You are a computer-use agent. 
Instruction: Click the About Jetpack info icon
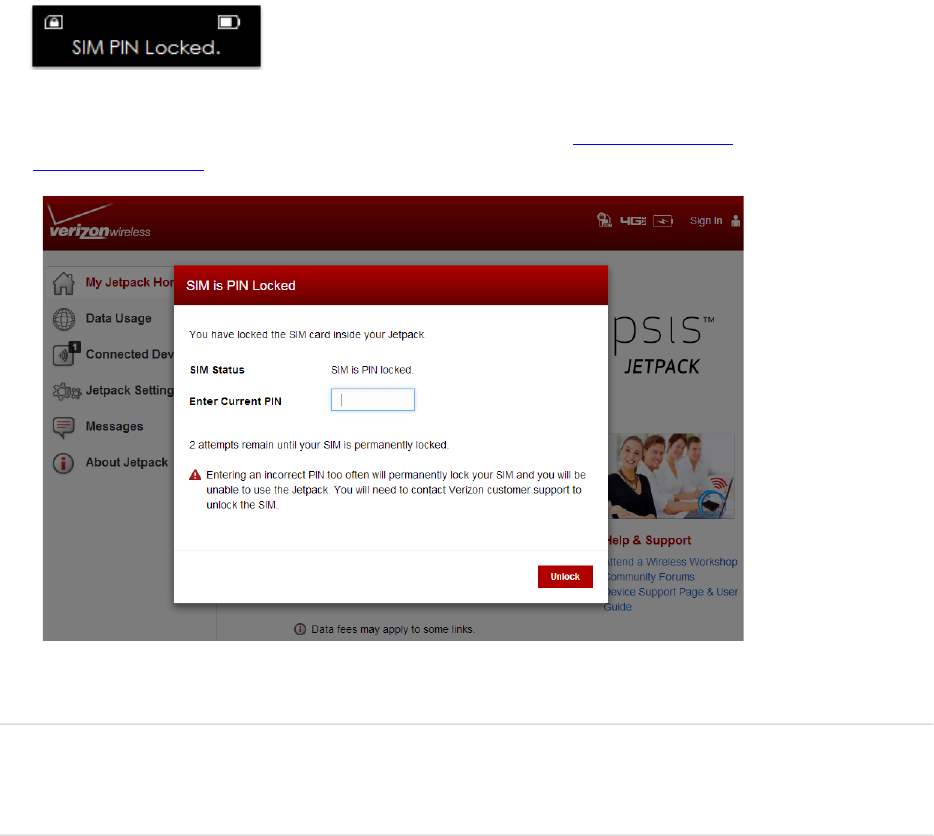pyautogui.click(x=63, y=463)
